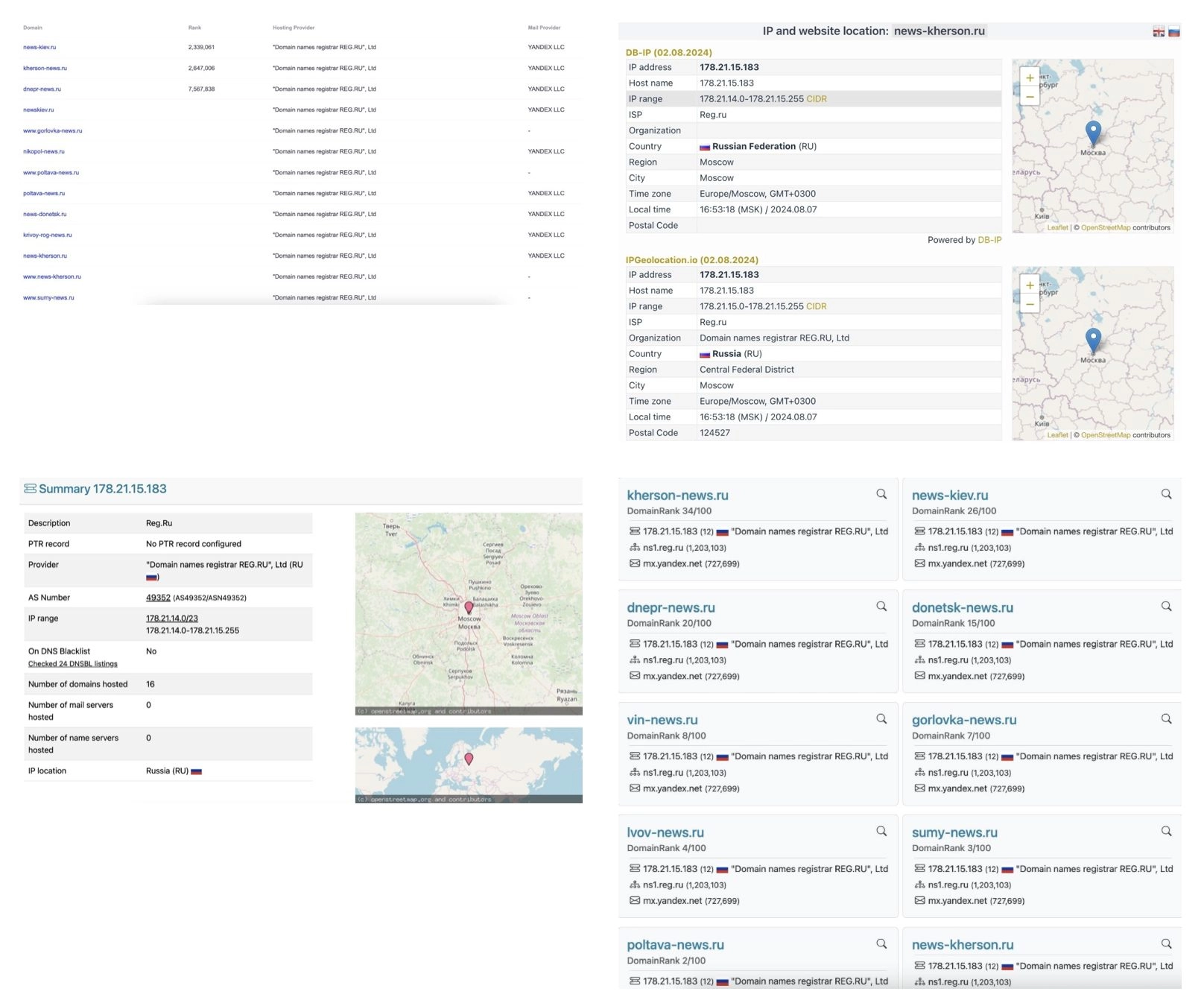Switch language using the British flag icon

(x=1159, y=31)
